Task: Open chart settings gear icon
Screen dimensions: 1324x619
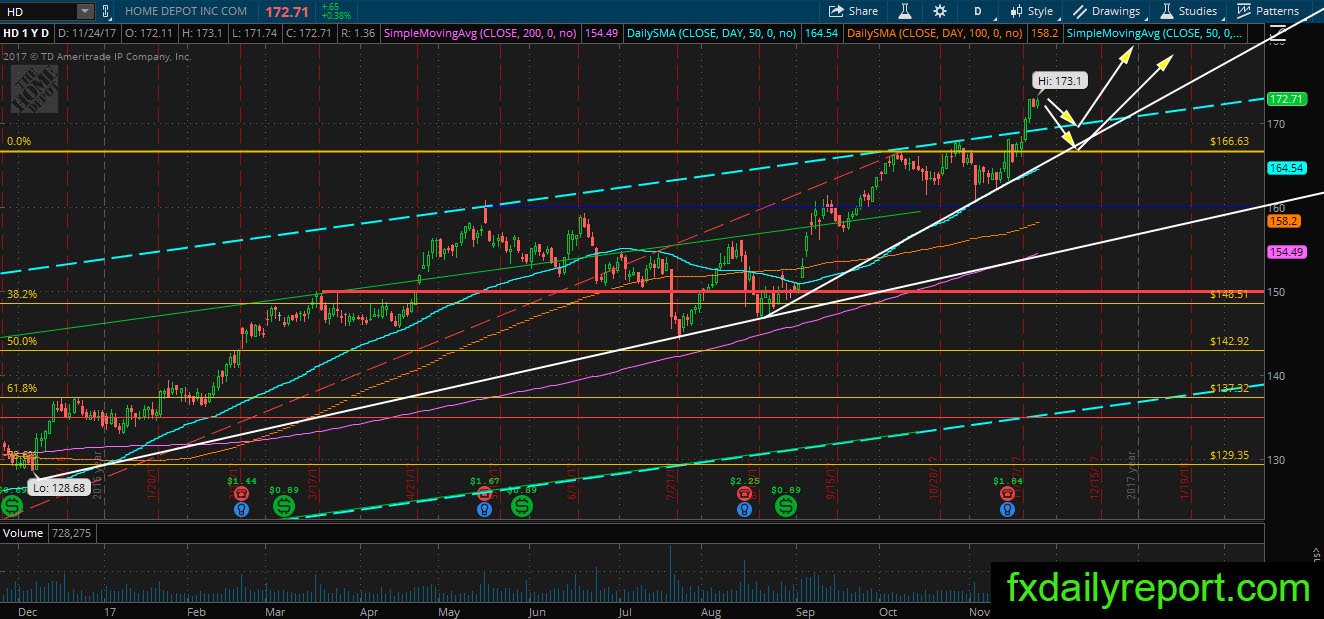Action: point(940,11)
